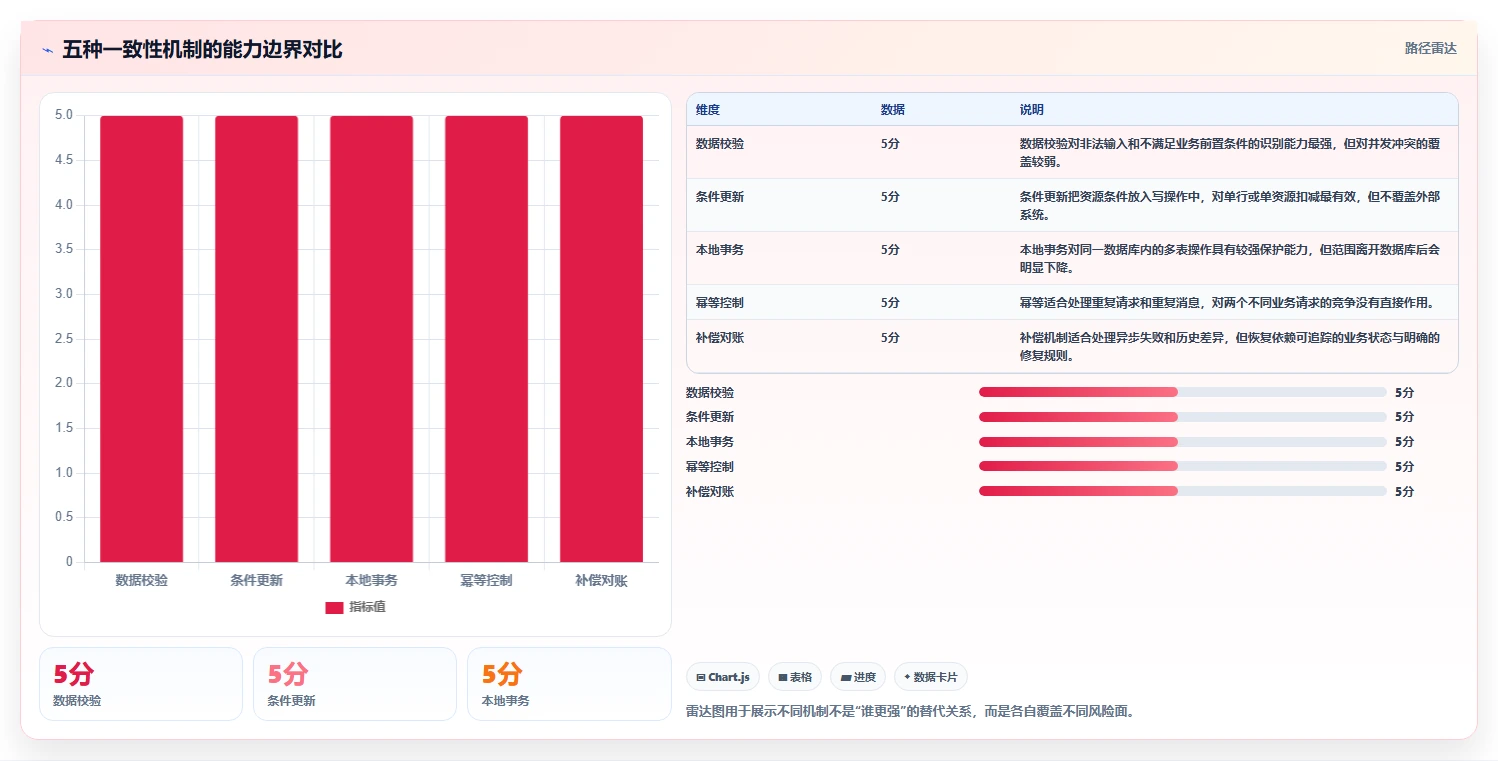Click the 雷达图 footnote text
This screenshot has width=1498, height=761.
click(910, 712)
